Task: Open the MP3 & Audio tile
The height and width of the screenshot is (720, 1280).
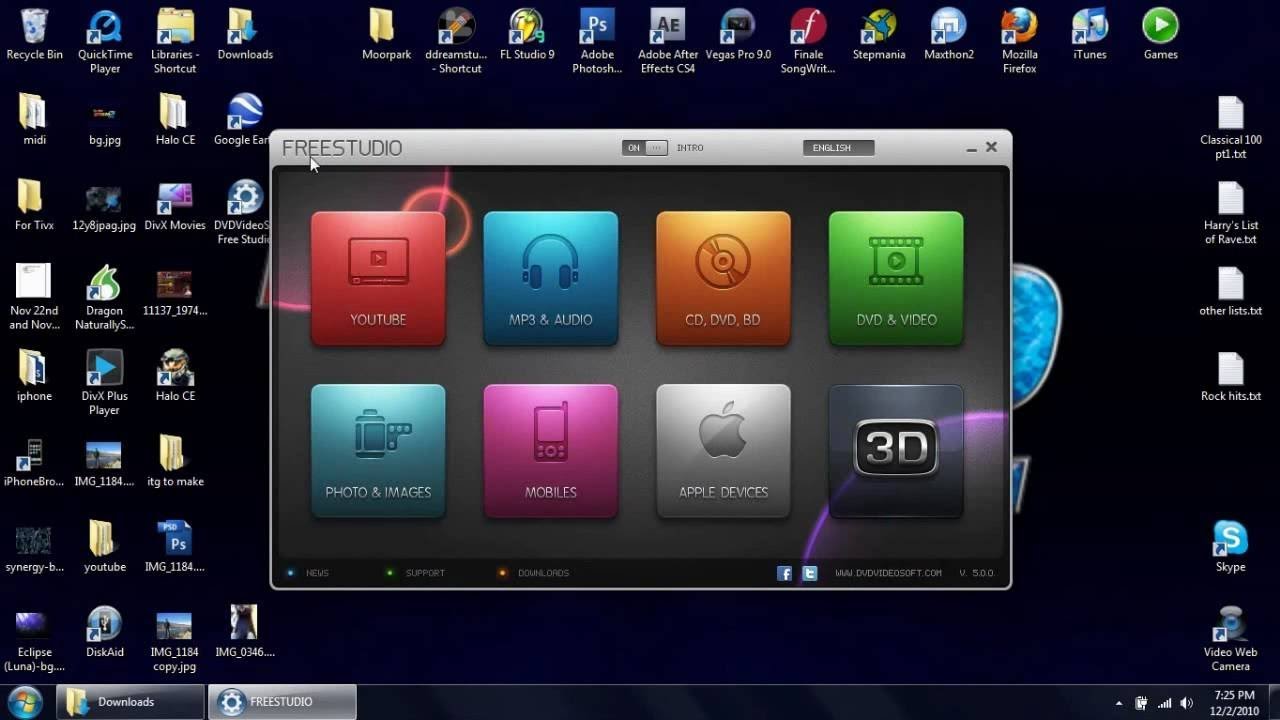Action: [x=551, y=278]
